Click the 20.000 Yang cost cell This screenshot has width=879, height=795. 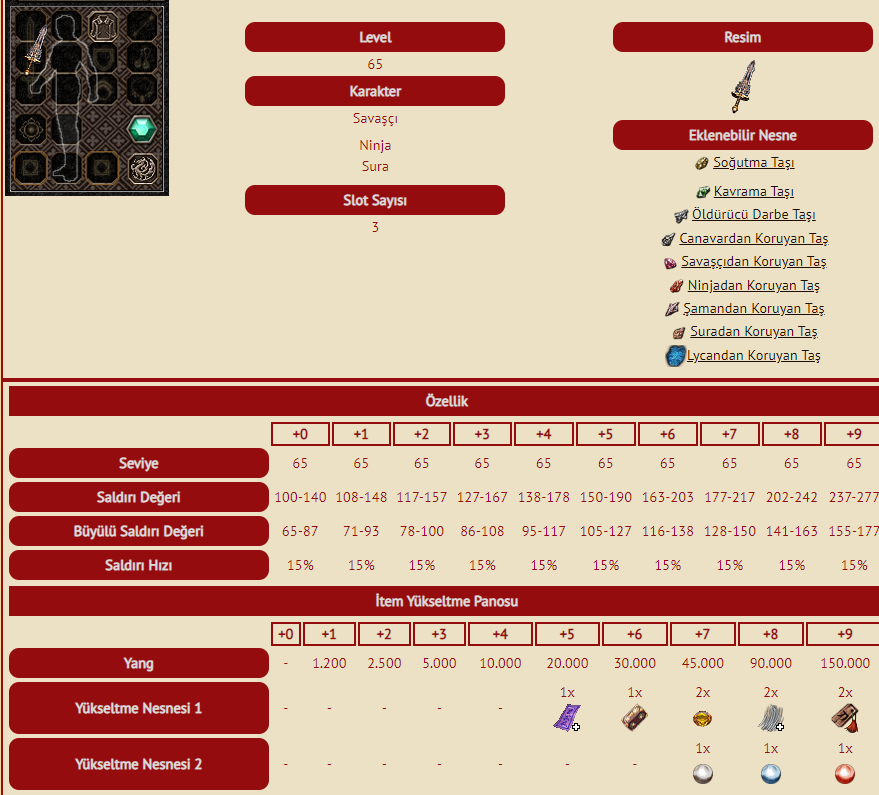pos(567,663)
